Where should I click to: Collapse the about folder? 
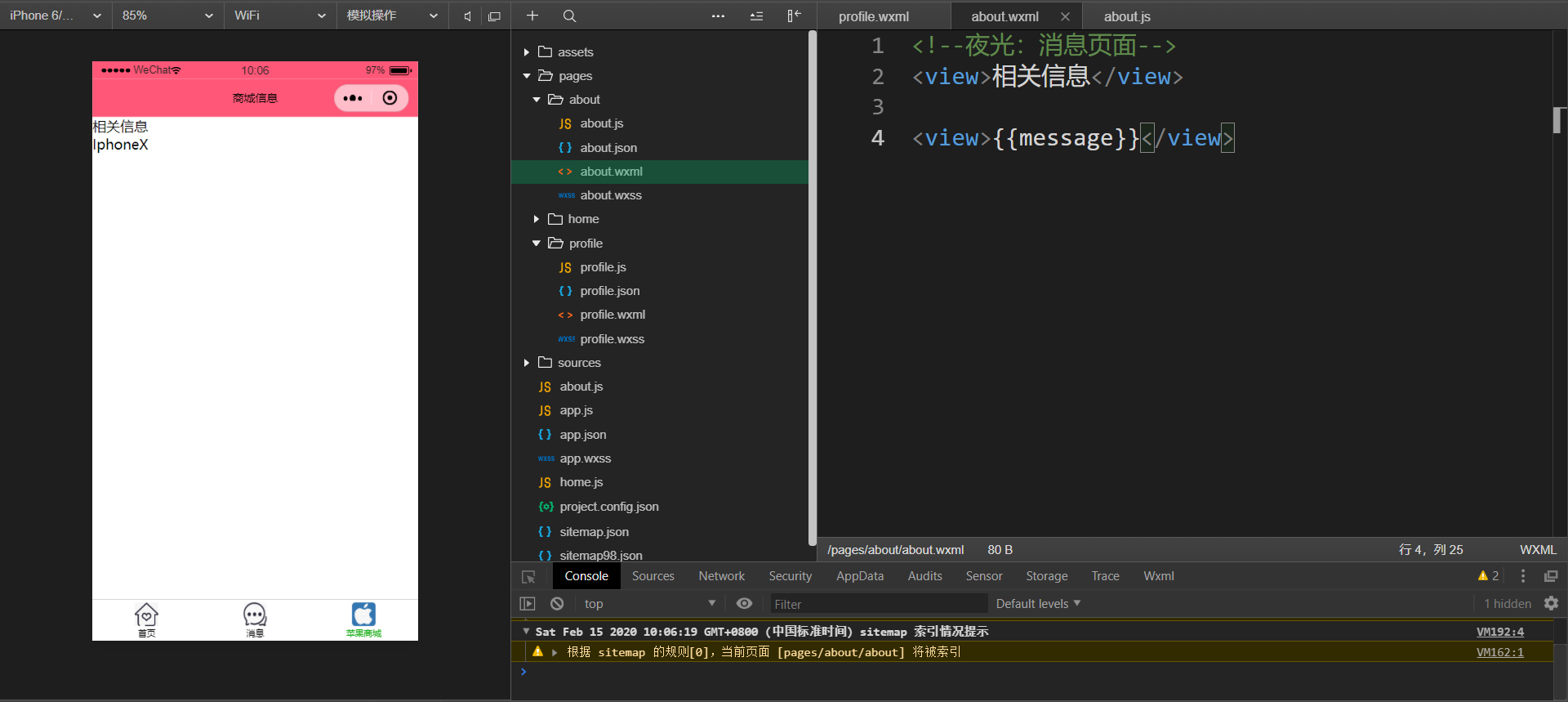(x=537, y=100)
